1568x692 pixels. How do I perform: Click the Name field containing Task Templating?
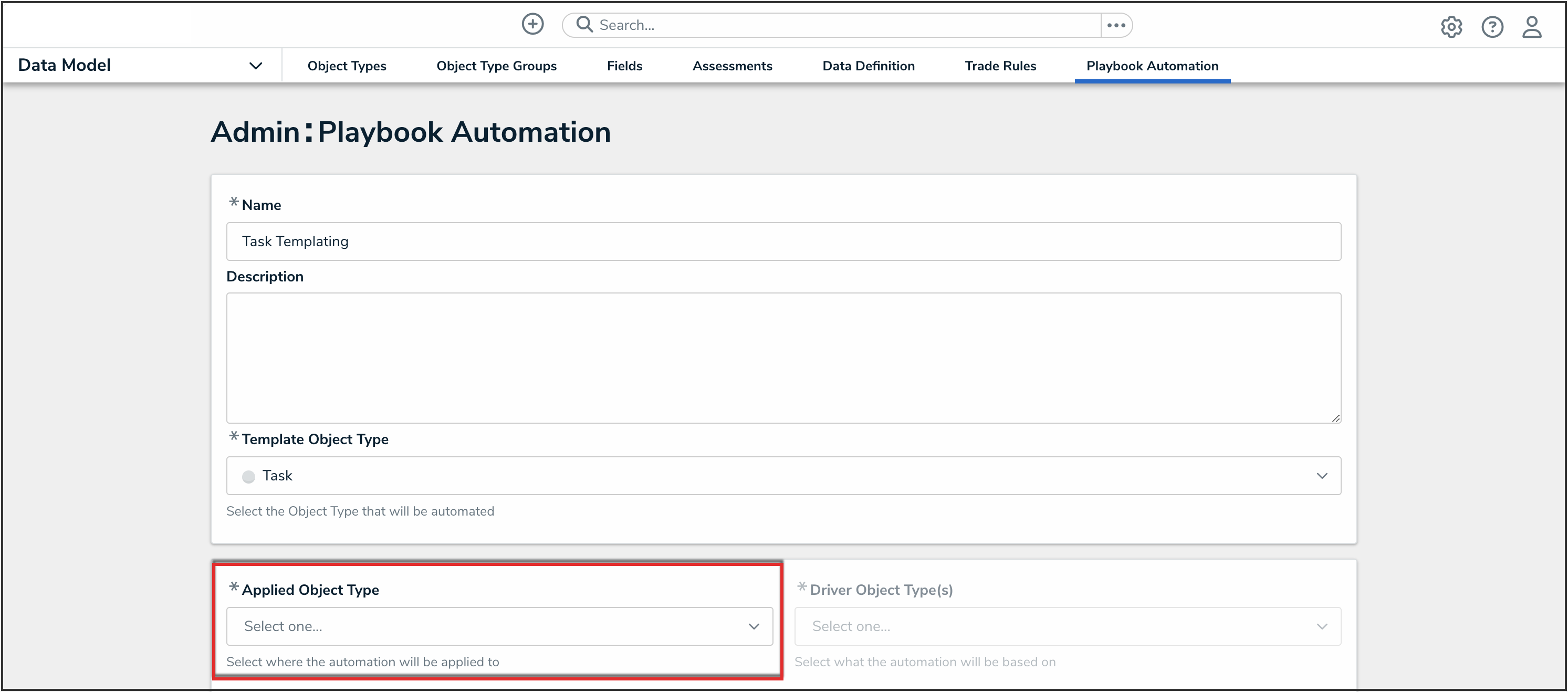[x=783, y=241]
